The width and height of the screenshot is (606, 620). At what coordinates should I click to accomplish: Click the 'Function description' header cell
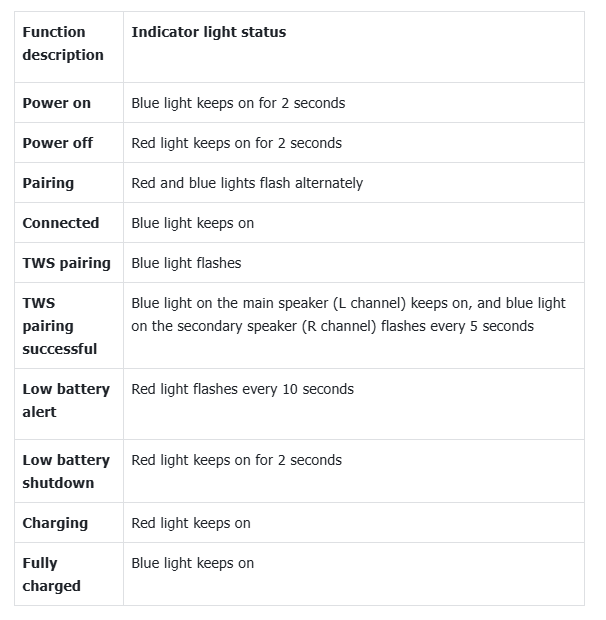tap(63, 44)
